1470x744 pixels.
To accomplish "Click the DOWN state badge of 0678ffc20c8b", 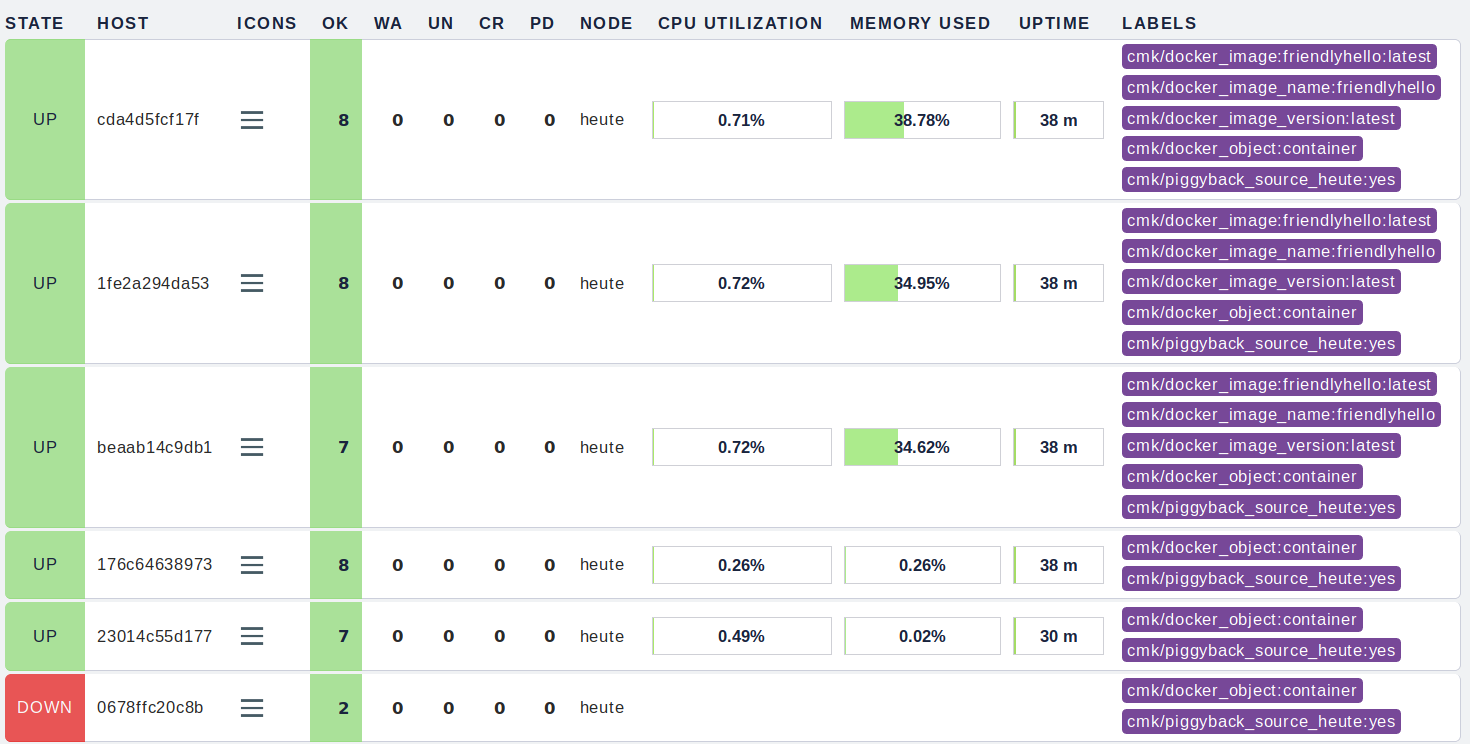I will pyautogui.click(x=44, y=707).
